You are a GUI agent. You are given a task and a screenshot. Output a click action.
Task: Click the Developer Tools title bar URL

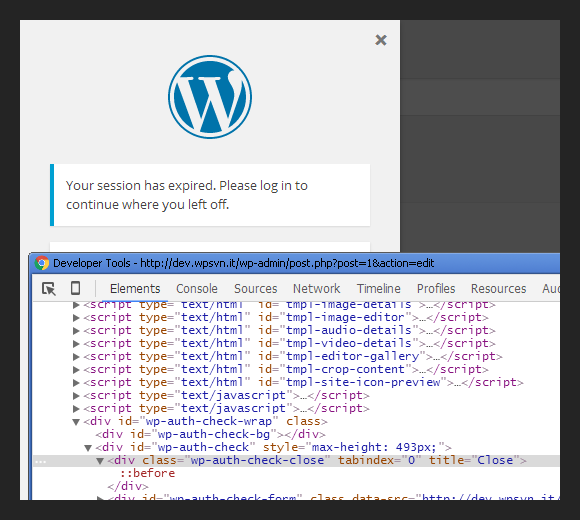point(287,263)
